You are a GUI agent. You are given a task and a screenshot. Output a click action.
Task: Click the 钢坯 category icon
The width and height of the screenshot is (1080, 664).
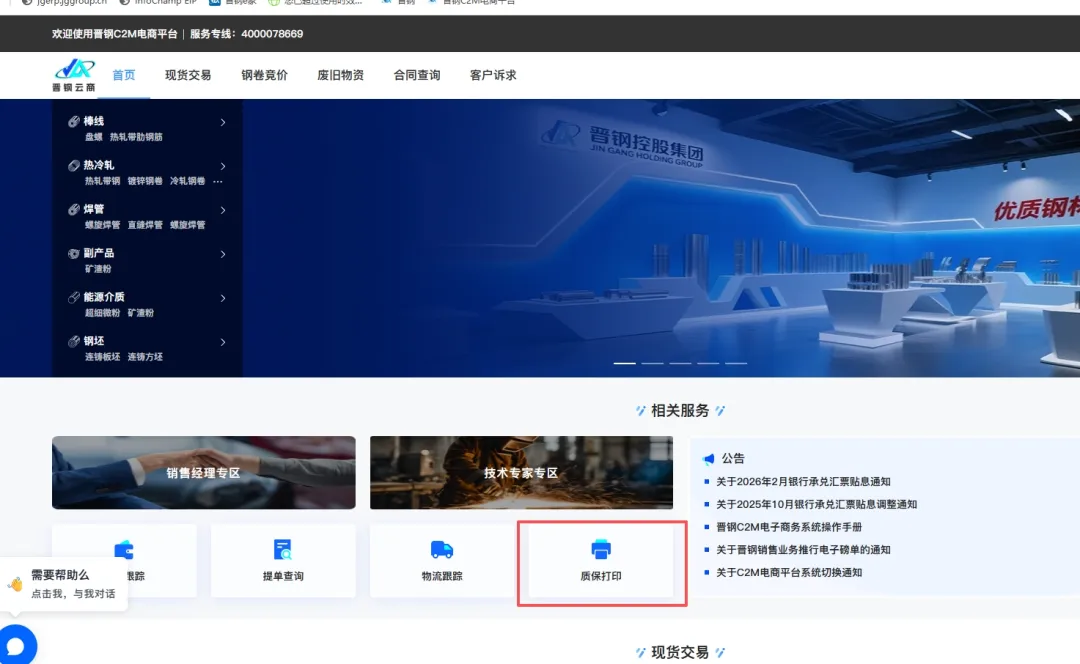pyautogui.click(x=74, y=342)
